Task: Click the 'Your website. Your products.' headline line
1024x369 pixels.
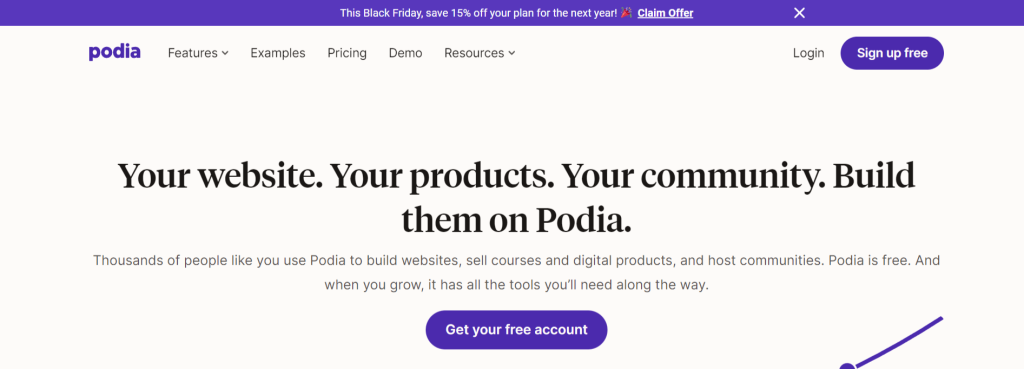Action: tap(516, 175)
